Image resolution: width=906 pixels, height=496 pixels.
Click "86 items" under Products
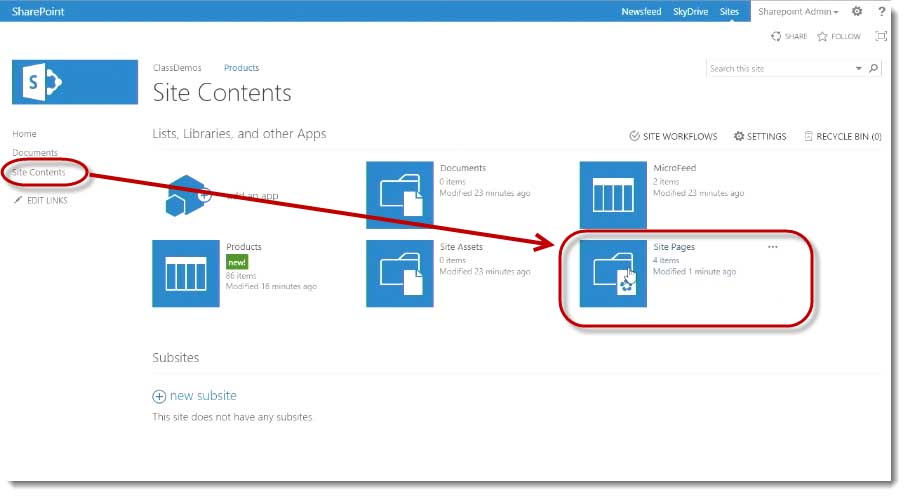[x=241, y=276]
